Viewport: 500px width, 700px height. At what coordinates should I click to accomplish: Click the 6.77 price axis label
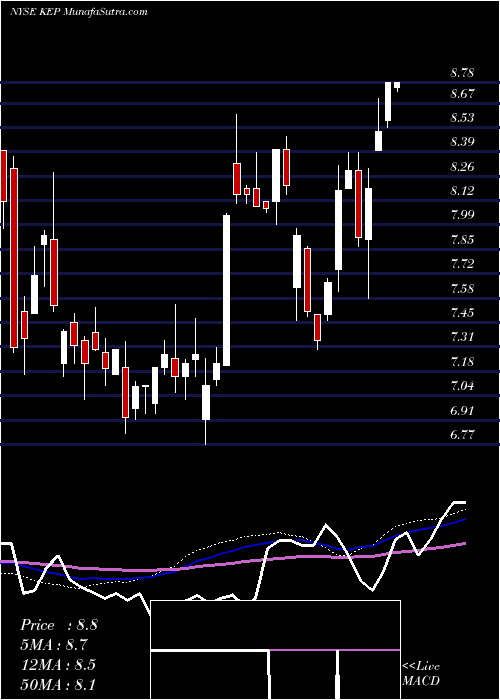(462, 434)
